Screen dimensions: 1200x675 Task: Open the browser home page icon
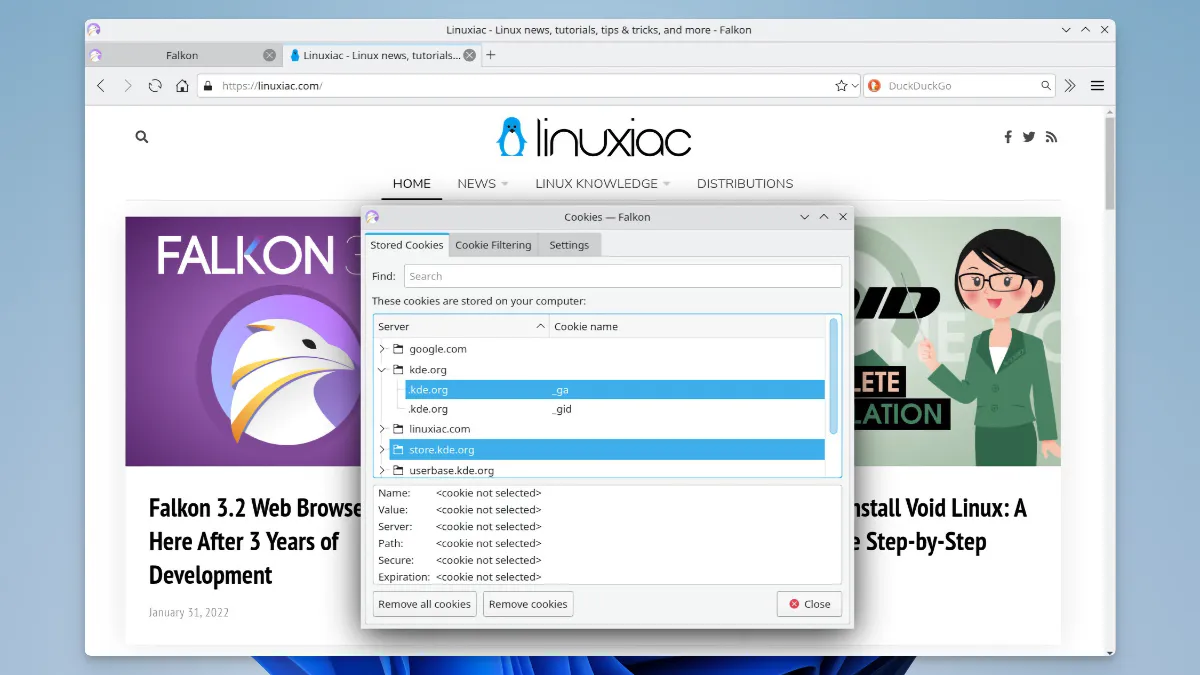tap(182, 86)
